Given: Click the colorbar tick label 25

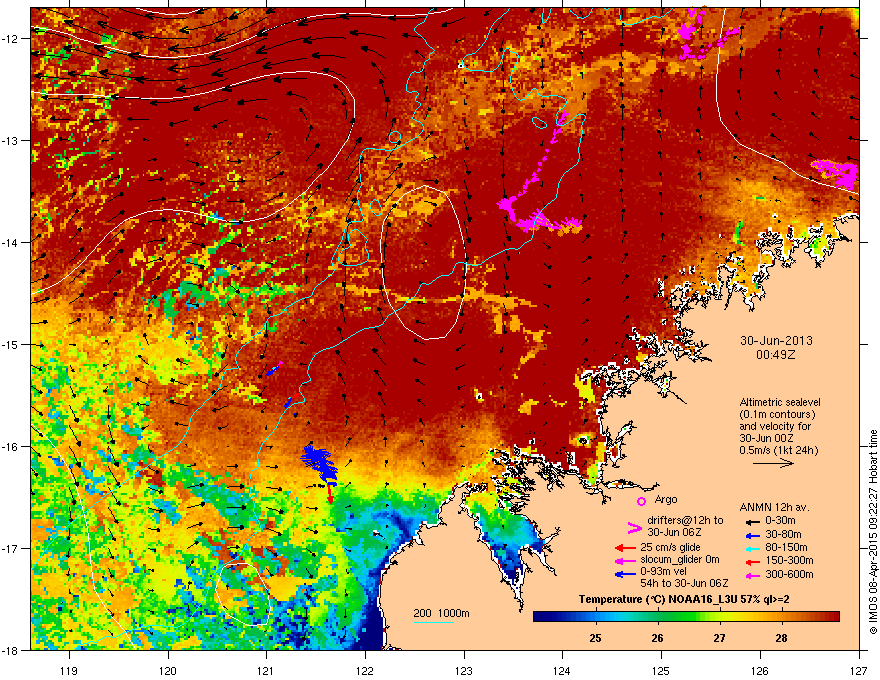Looking at the screenshot, I should 595,638.
